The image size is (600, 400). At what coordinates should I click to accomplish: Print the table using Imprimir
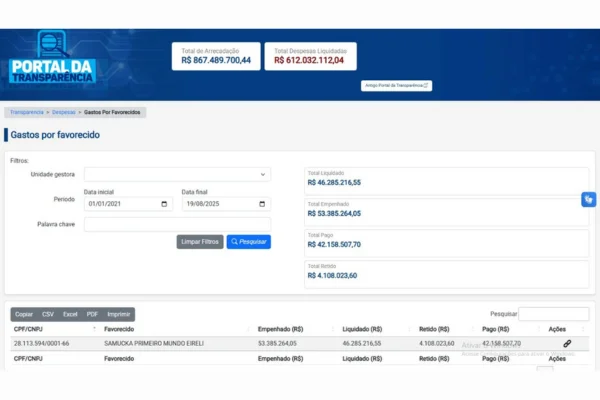click(119, 314)
